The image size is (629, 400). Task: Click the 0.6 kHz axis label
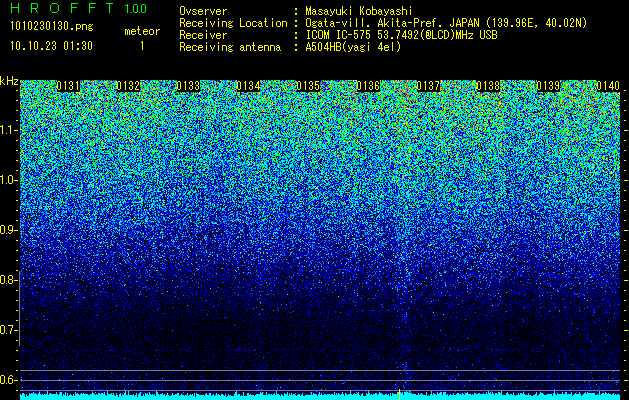(x=7, y=380)
